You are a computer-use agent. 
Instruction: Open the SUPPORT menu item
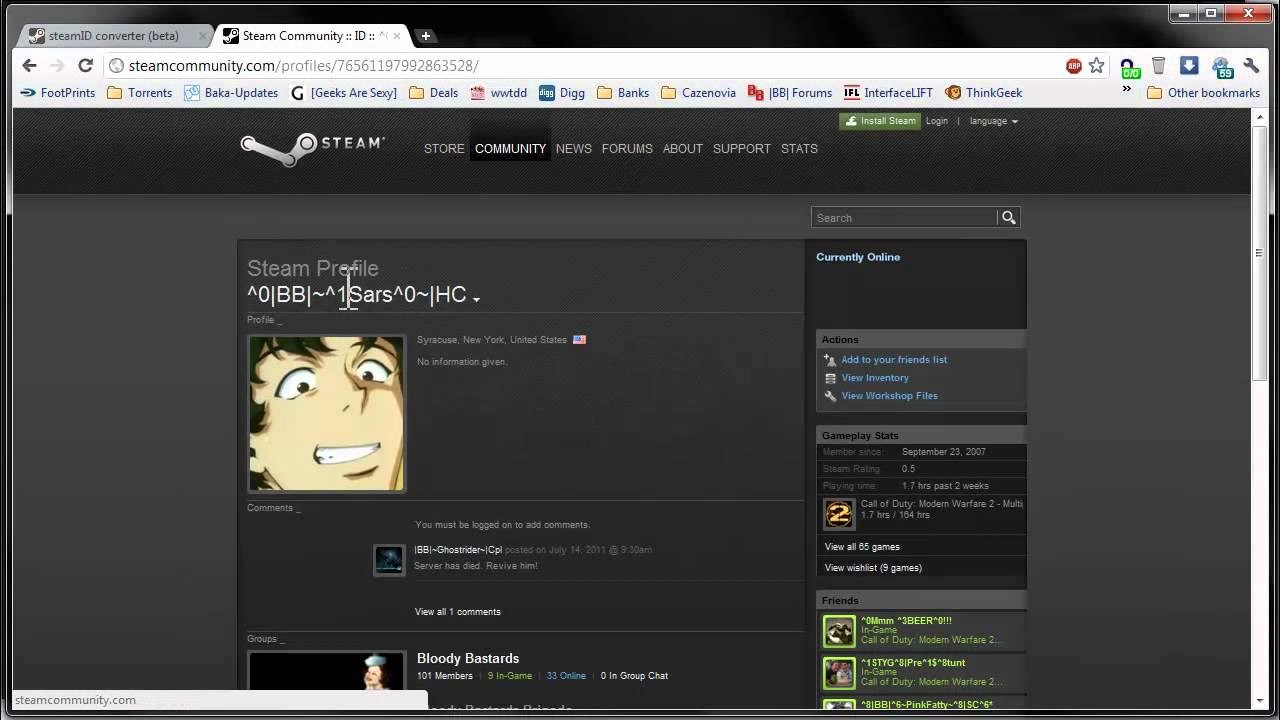click(x=742, y=149)
